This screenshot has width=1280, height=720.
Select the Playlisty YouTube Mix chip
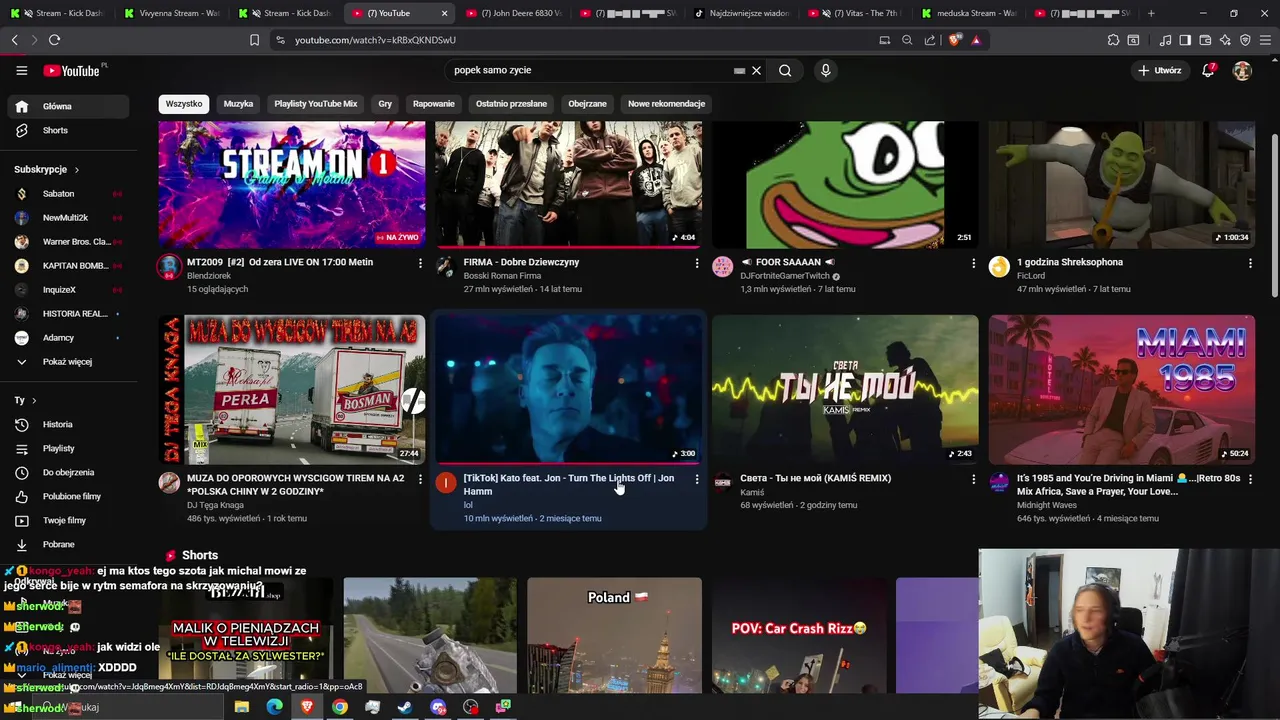click(316, 104)
